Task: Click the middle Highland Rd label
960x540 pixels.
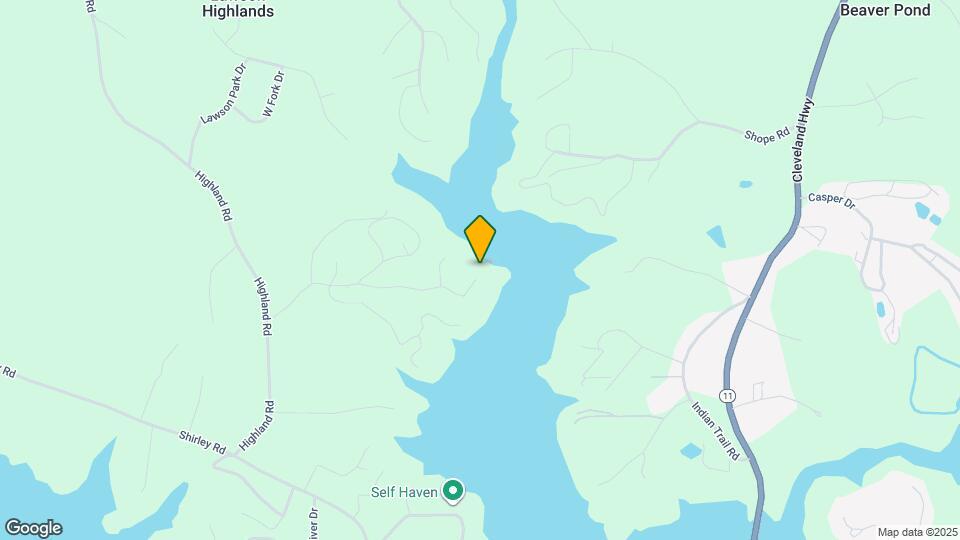Action: [x=263, y=306]
